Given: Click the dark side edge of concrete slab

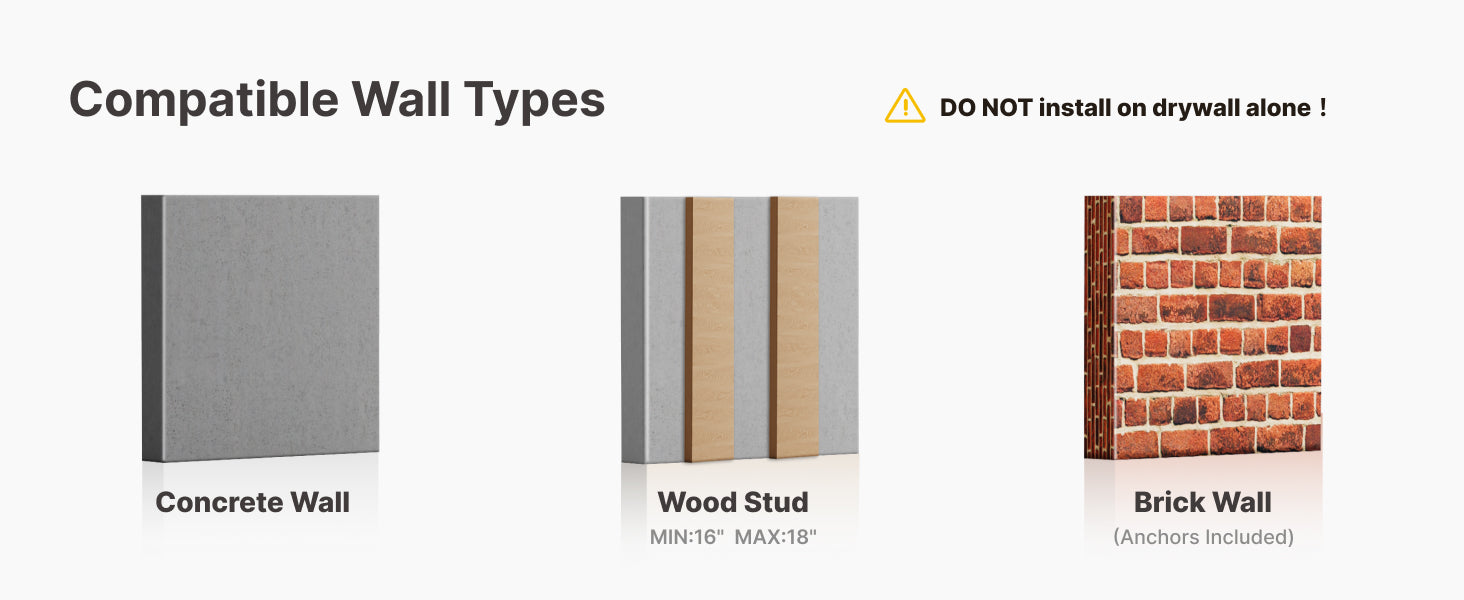Looking at the screenshot, I should pos(152,328).
